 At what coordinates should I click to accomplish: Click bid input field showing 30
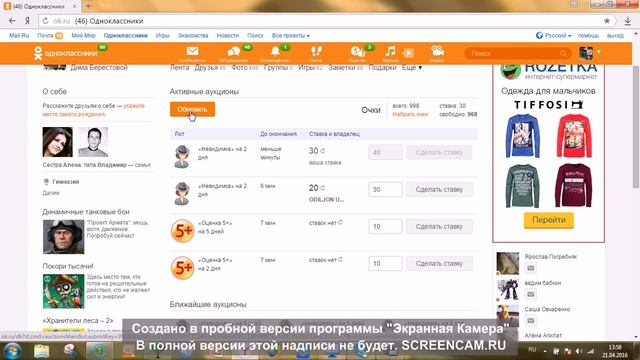point(385,189)
